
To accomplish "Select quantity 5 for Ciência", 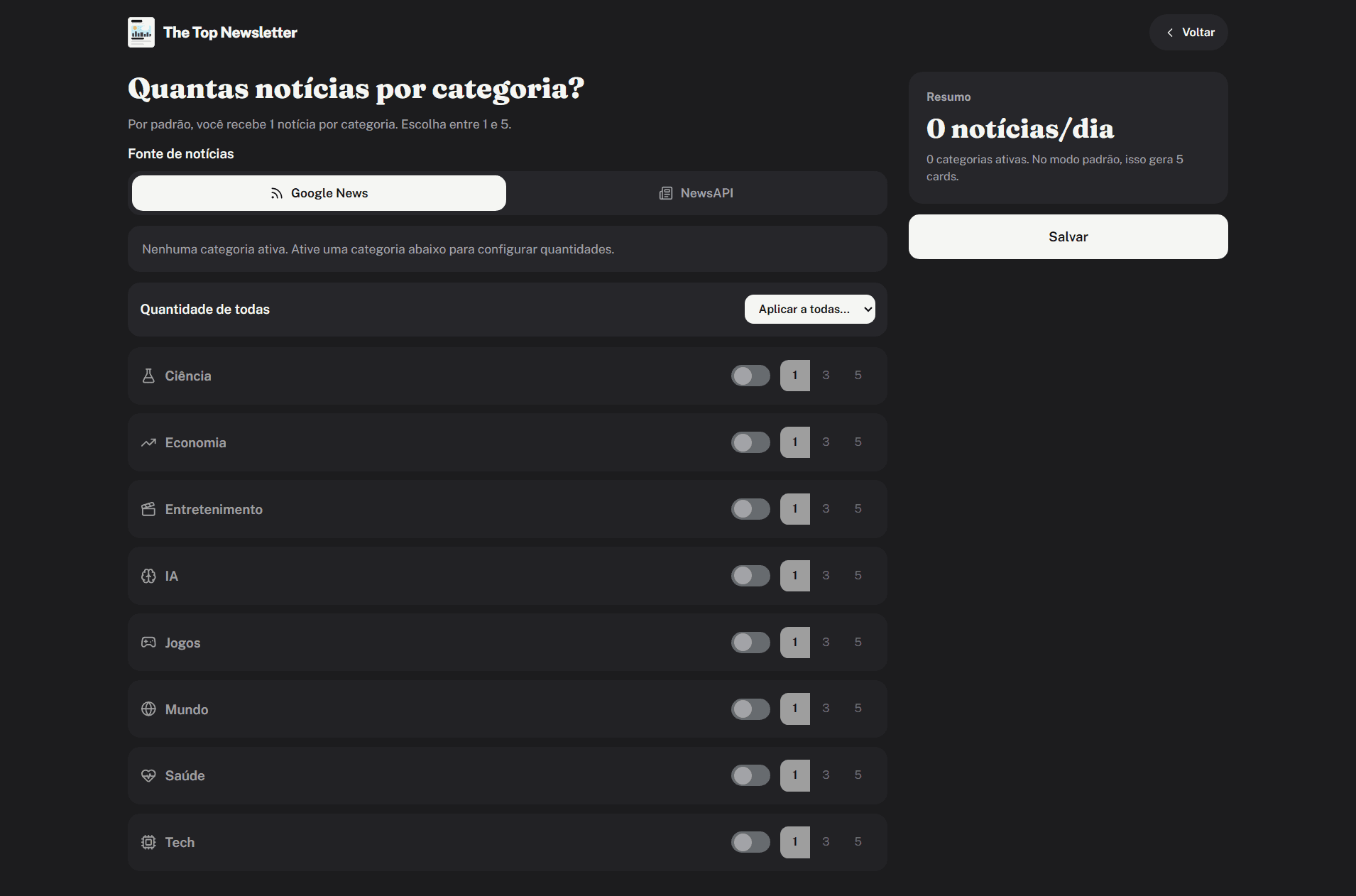I will tap(858, 376).
